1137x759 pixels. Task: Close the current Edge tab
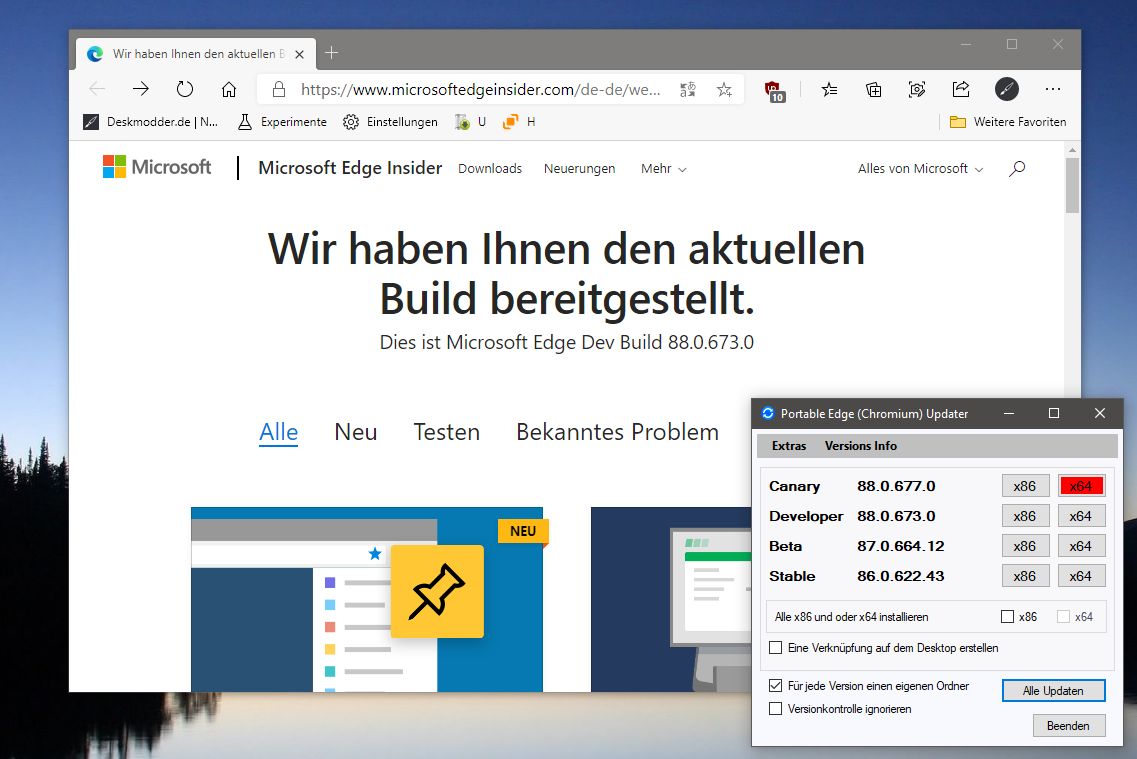[x=299, y=54]
